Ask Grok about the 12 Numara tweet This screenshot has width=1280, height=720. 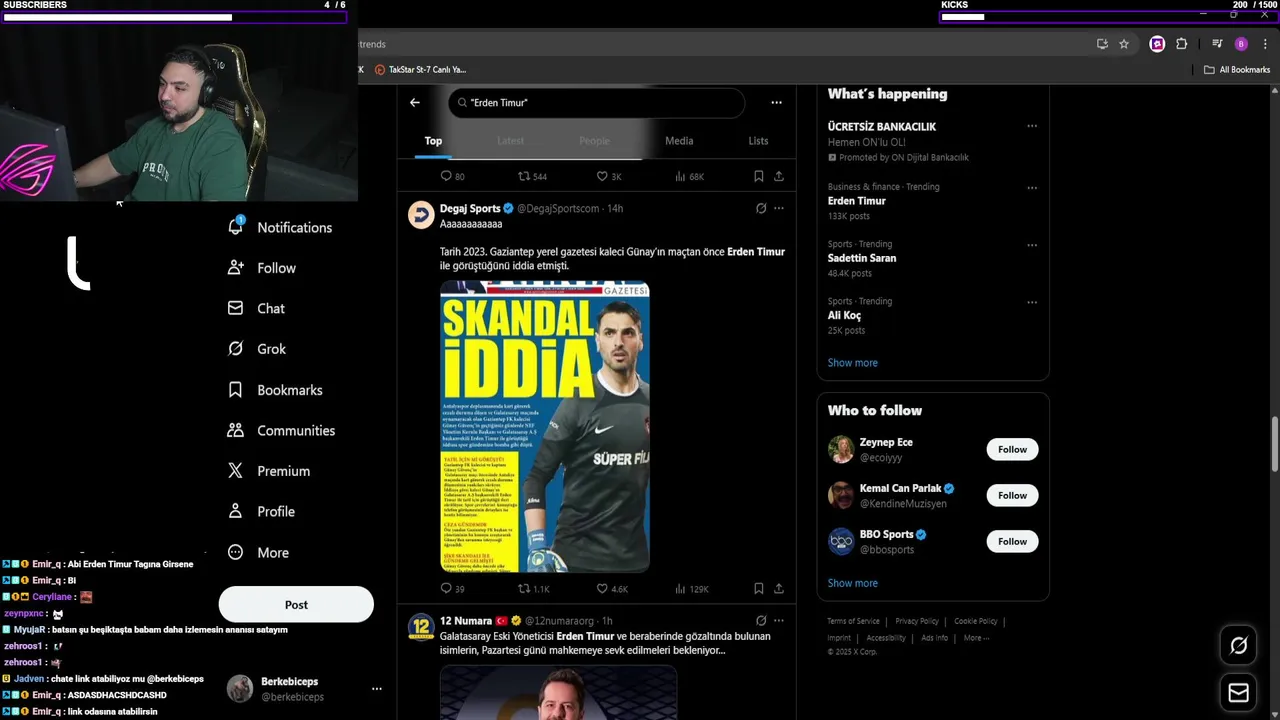[x=761, y=620]
